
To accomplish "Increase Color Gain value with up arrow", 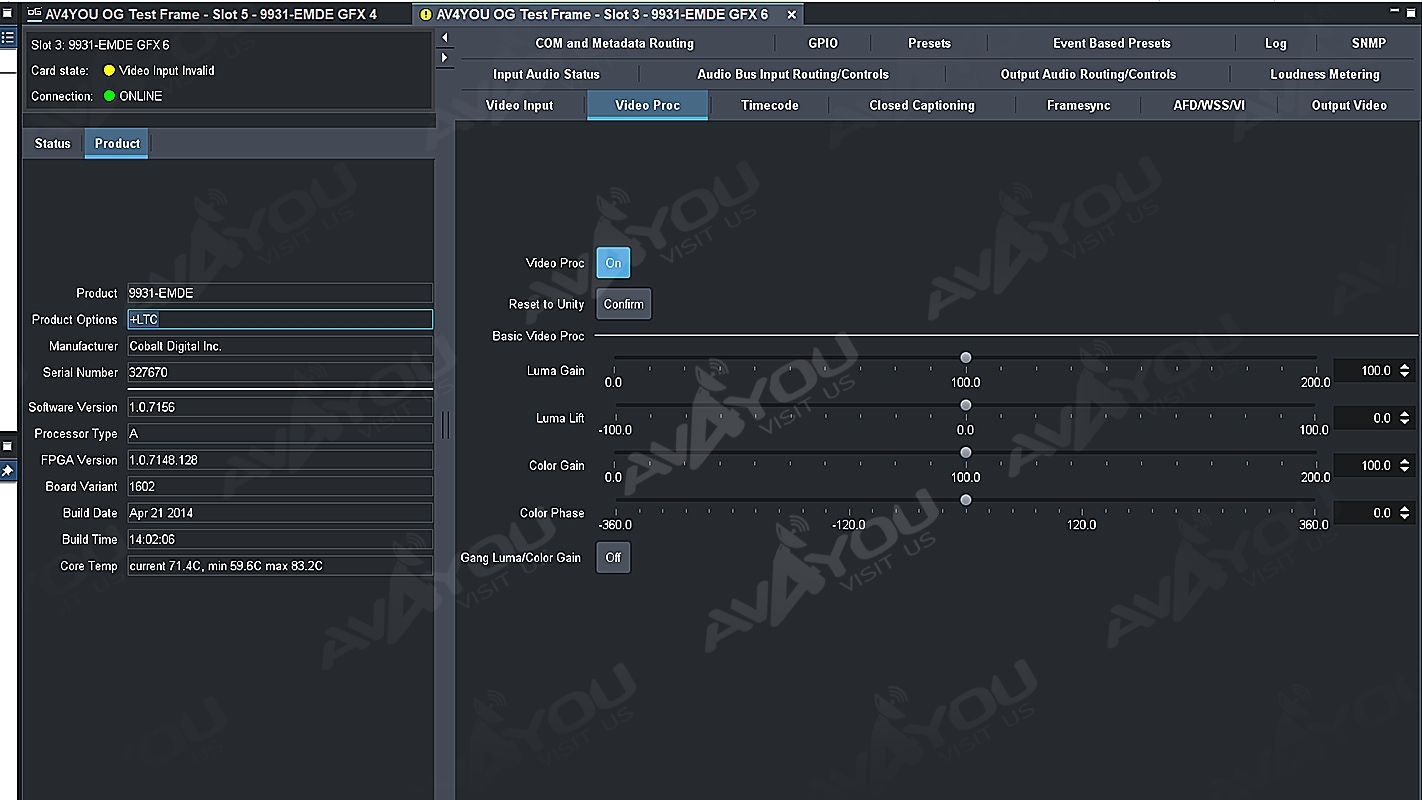I will [1405, 461].
